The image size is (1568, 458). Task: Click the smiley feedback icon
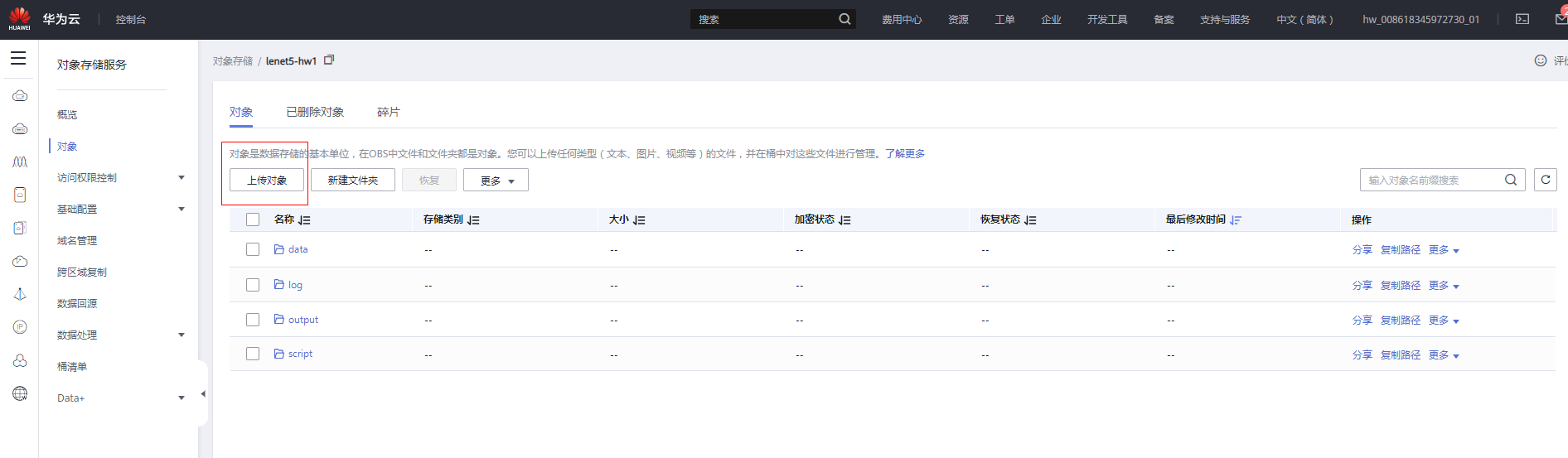1541,60
